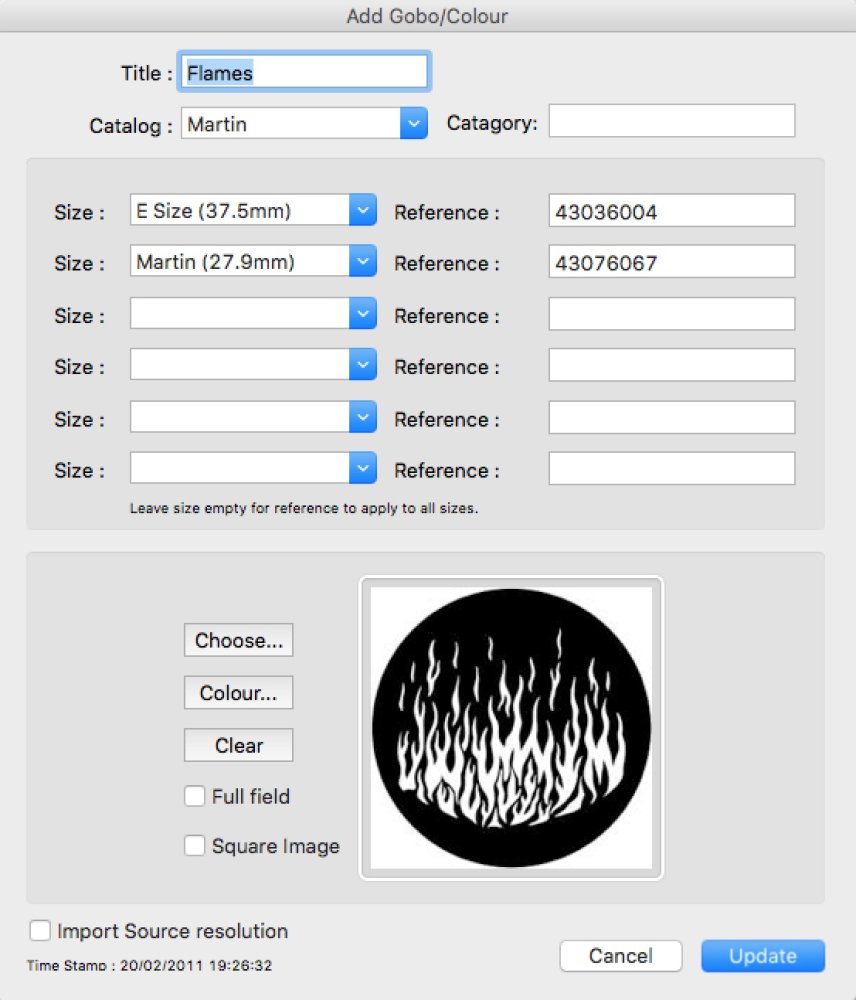Expand the fifth Size dropdown
The height and width of the screenshot is (1000, 856).
pos(362,417)
